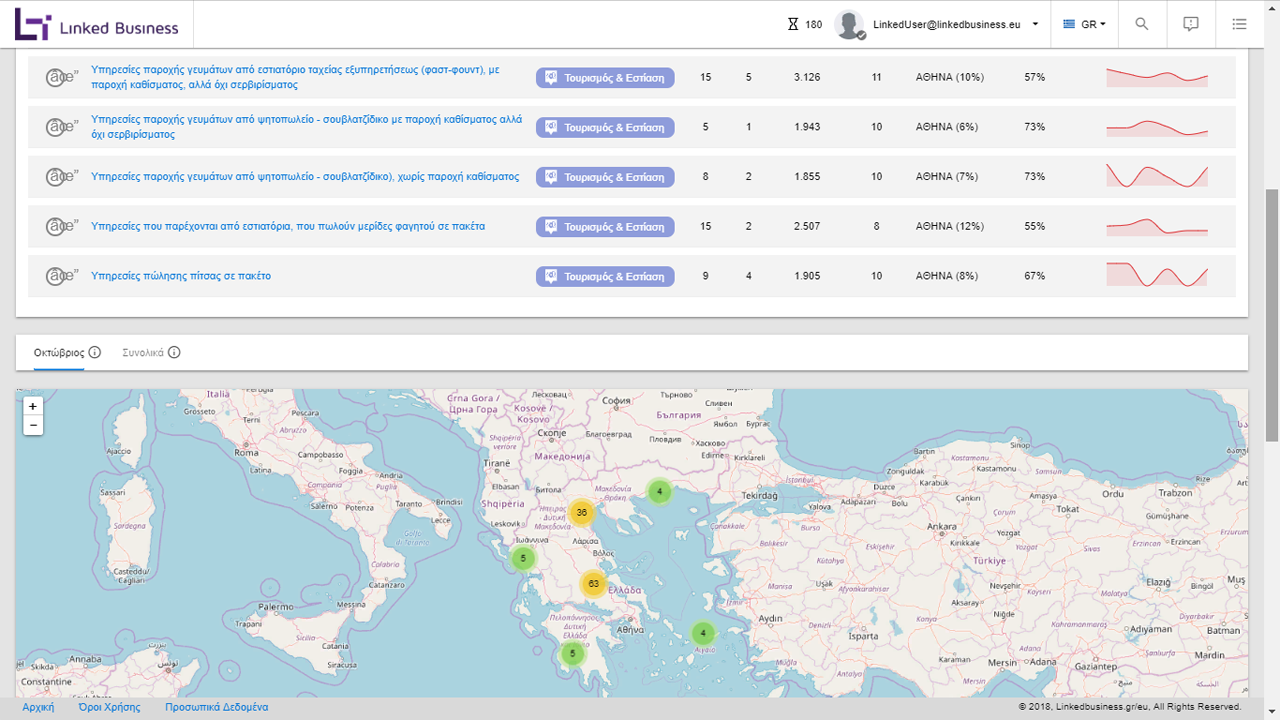Open link Υπηρεσίες παροχής γευμάτων από εστιατόριο ταχείας εξυπηρετήσεως
The height and width of the screenshot is (720, 1280).
tap(295, 77)
